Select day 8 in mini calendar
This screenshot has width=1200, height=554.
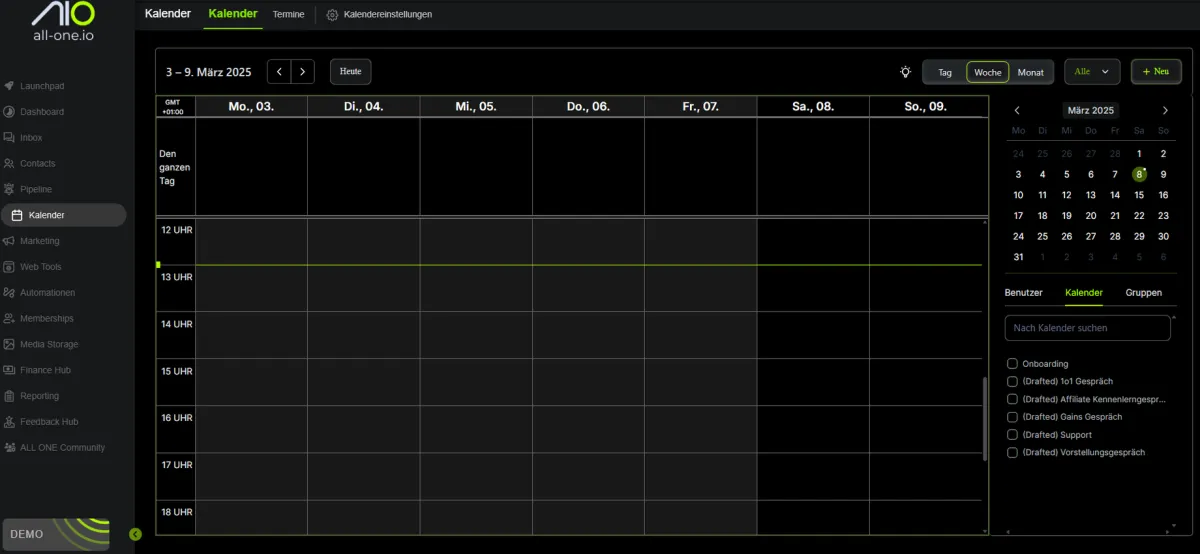coord(1139,174)
